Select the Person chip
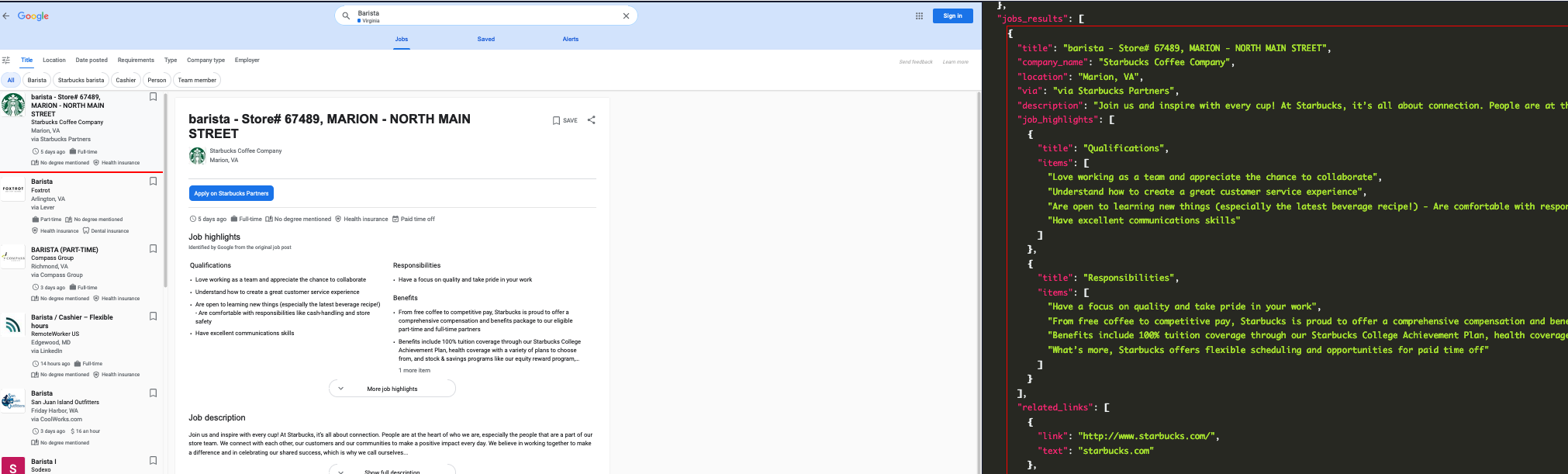Image resolution: width=1568 pixels, height=474 pixels. (x=157, y=80)
